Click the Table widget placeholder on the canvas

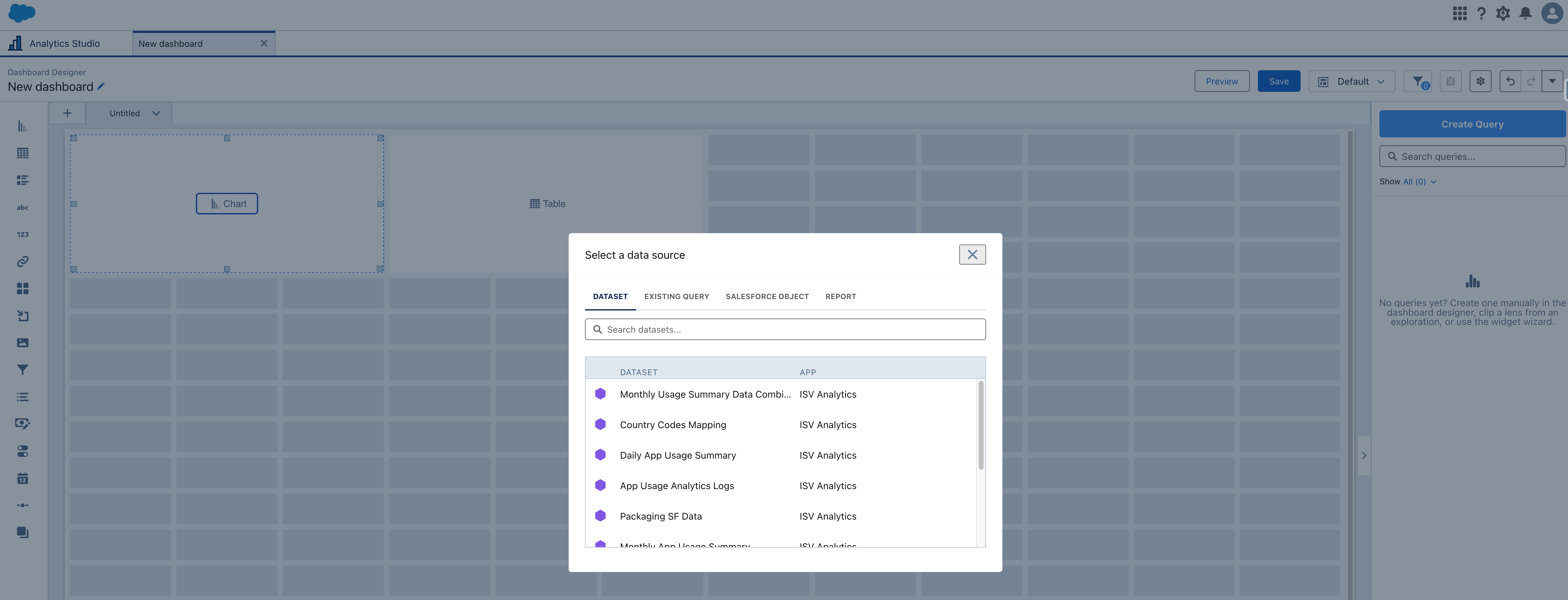point(547,204)
